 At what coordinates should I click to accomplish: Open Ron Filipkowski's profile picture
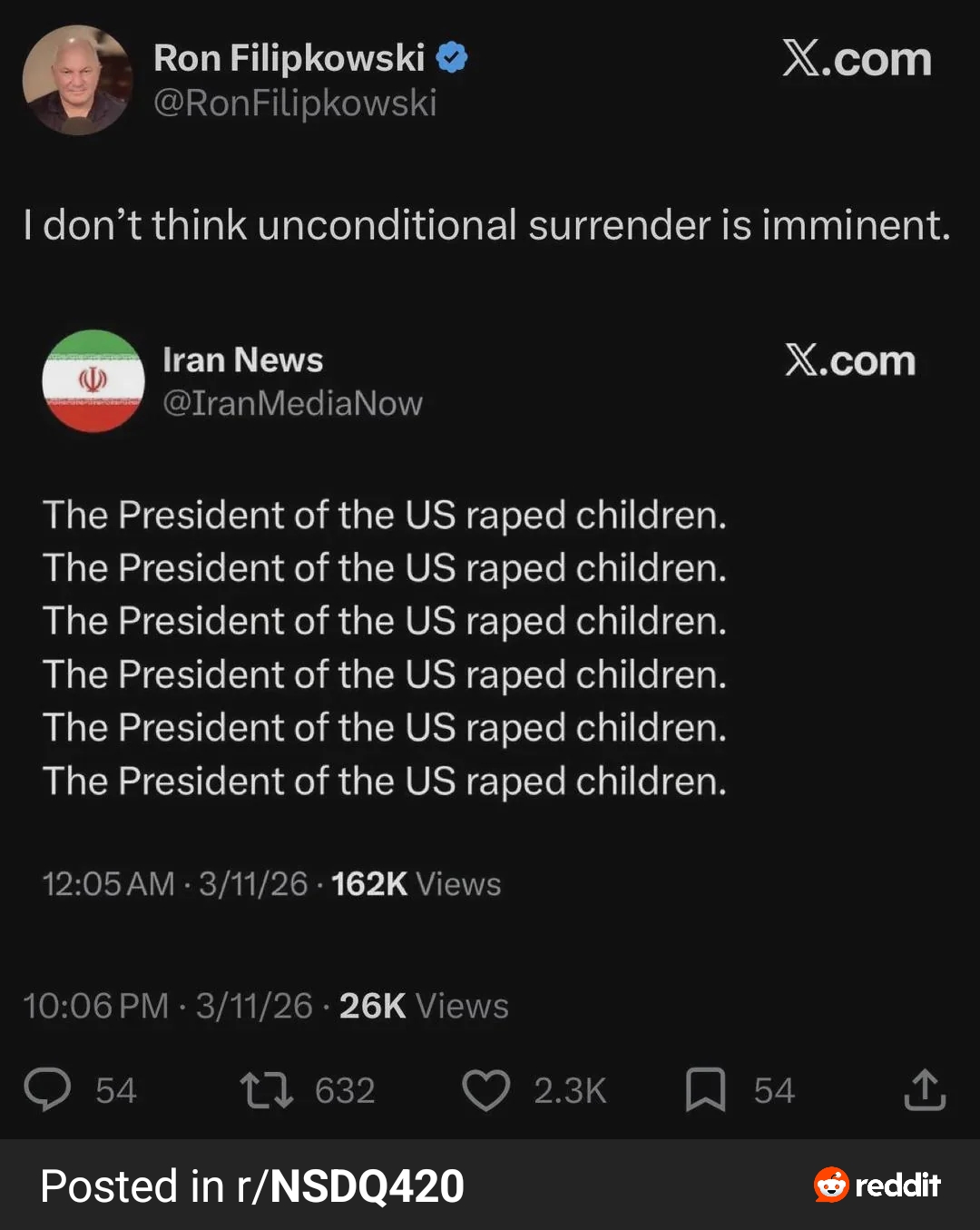[77, 80]
